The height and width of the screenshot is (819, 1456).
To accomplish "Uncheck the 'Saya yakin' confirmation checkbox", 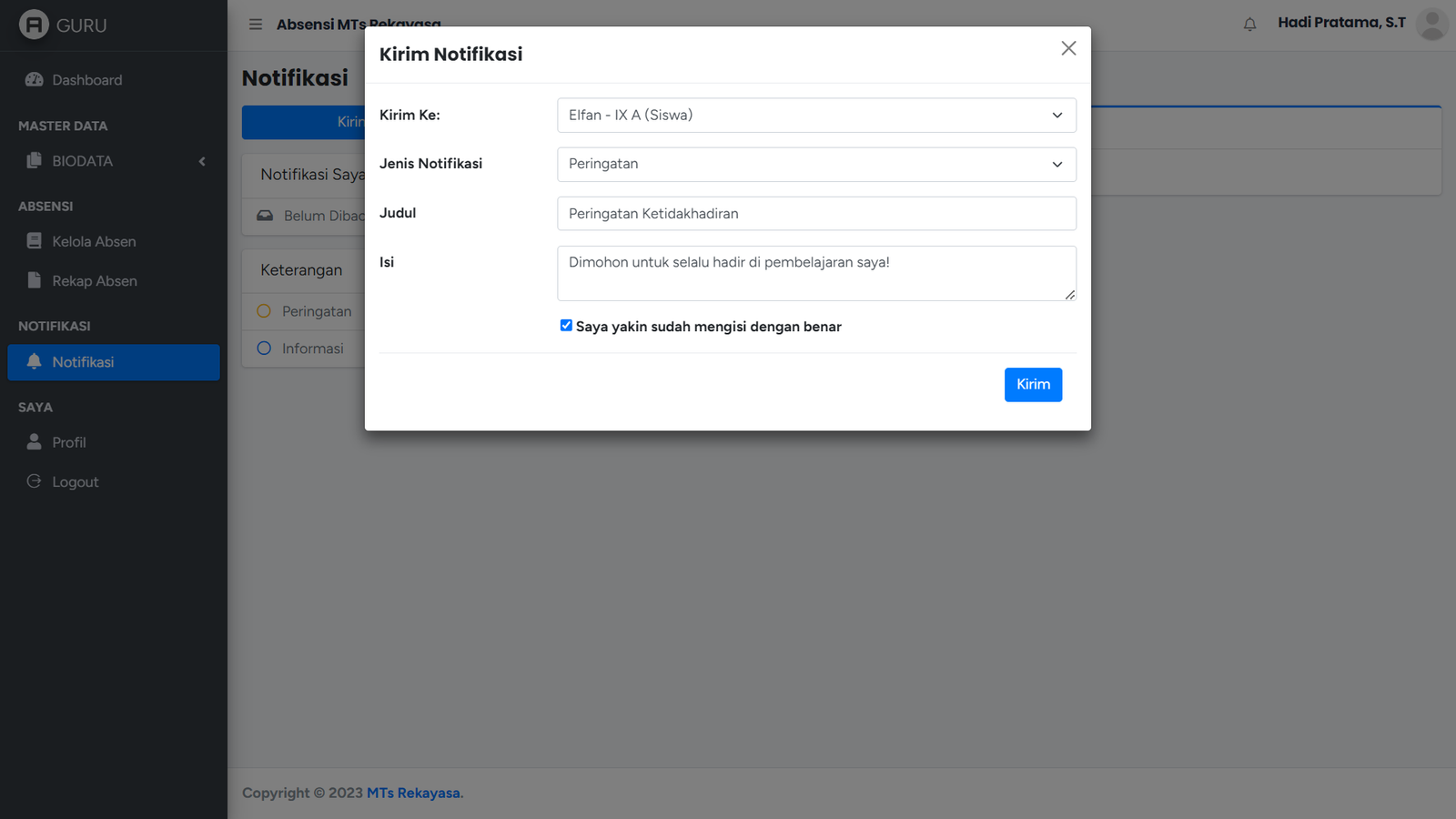I will point(566,326).
